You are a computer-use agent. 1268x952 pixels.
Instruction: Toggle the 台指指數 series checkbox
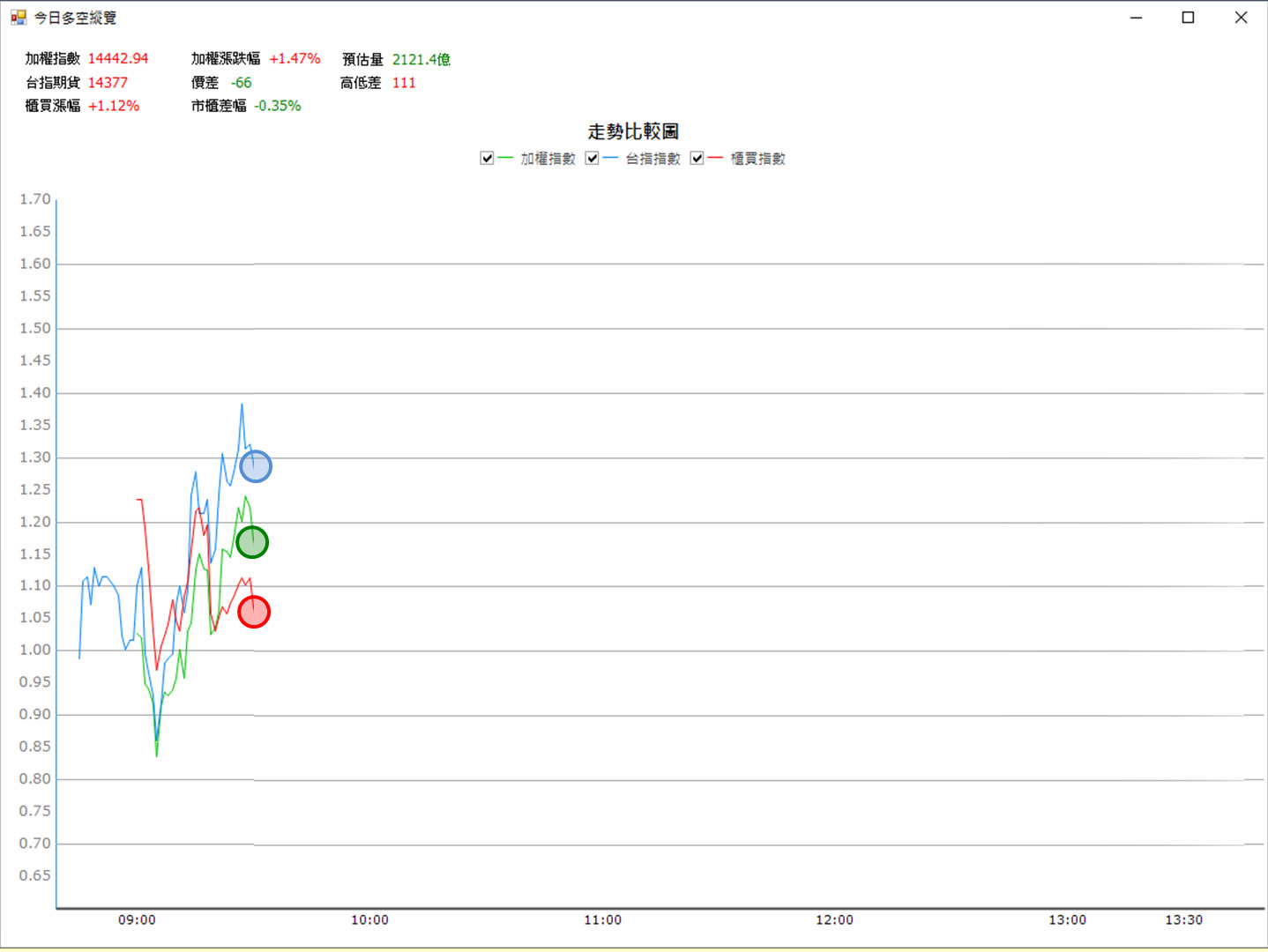pos(593,159)
